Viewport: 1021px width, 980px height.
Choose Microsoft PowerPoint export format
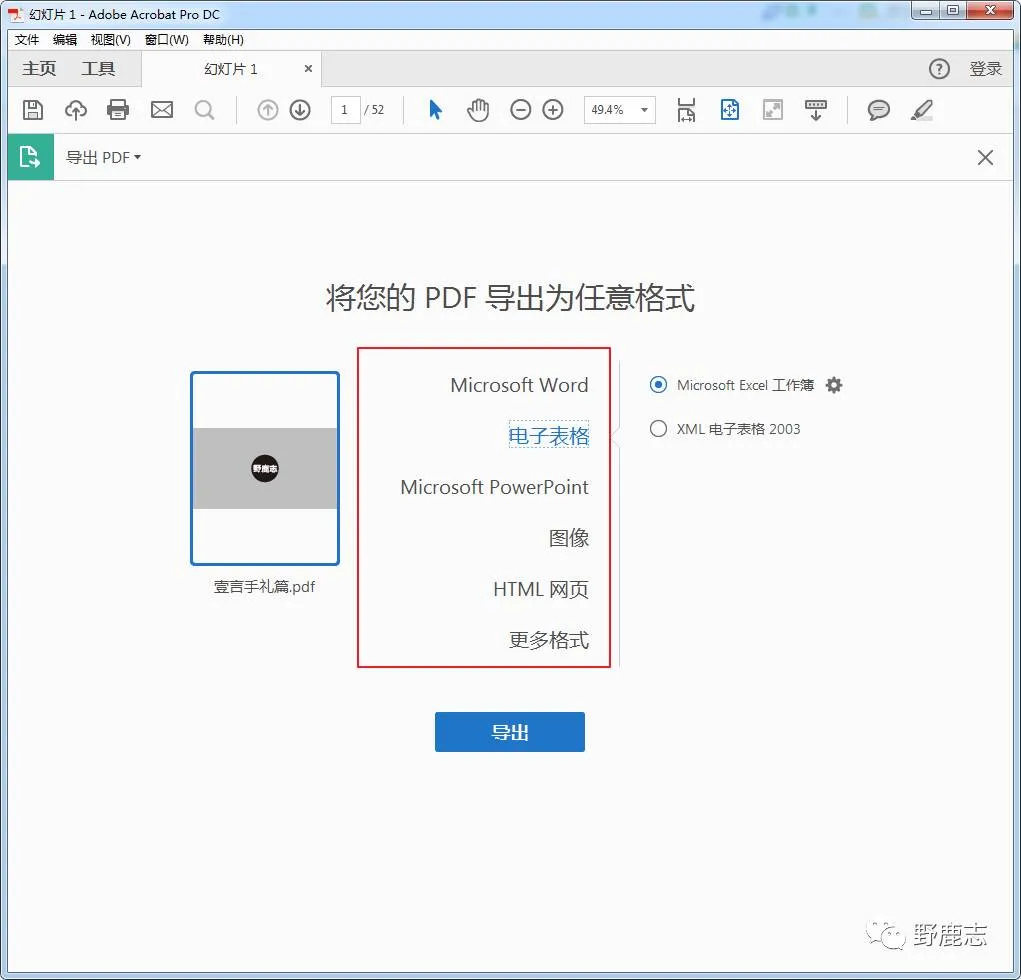pos(494,486)
